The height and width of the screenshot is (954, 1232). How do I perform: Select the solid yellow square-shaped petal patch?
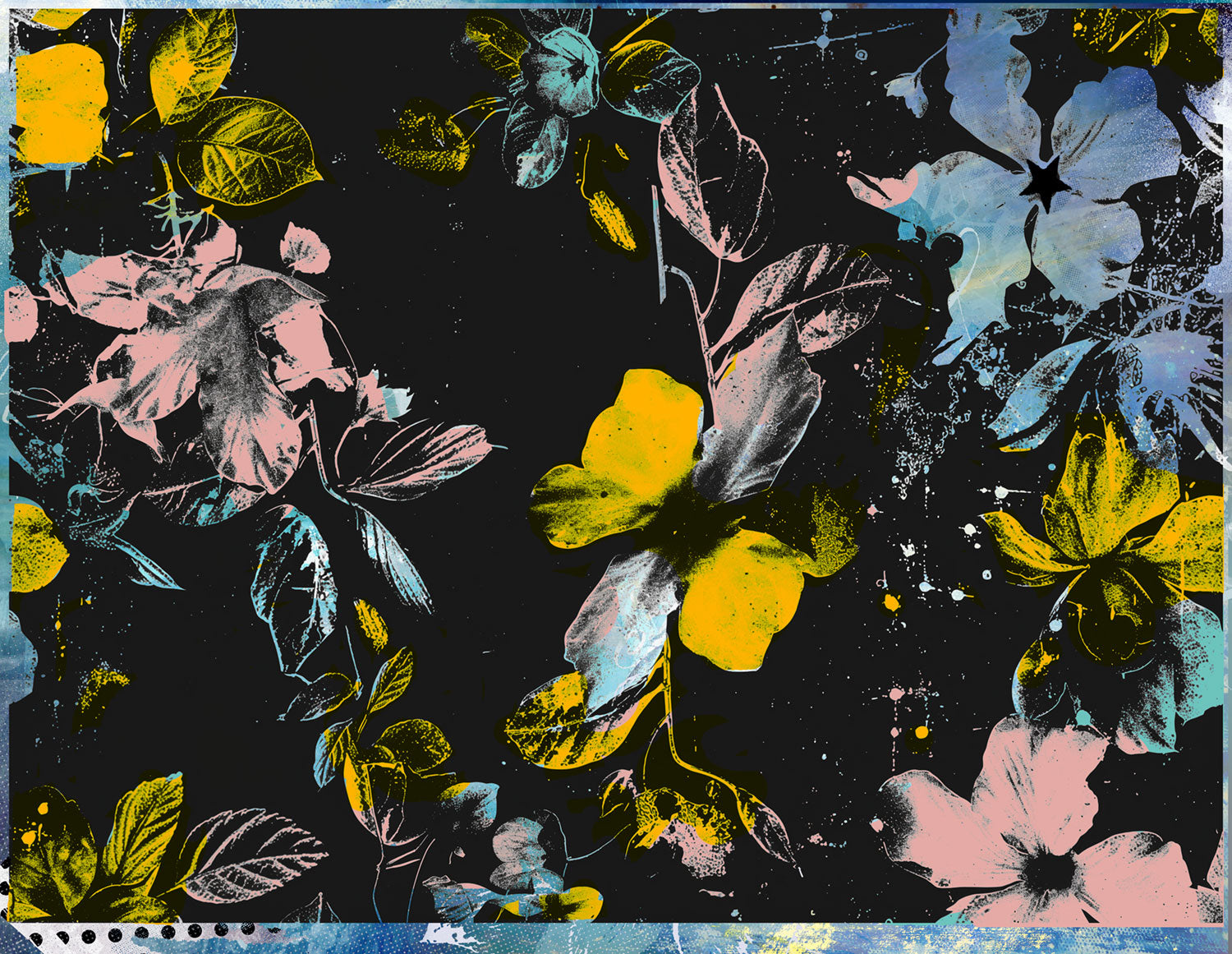click(60, 103)
